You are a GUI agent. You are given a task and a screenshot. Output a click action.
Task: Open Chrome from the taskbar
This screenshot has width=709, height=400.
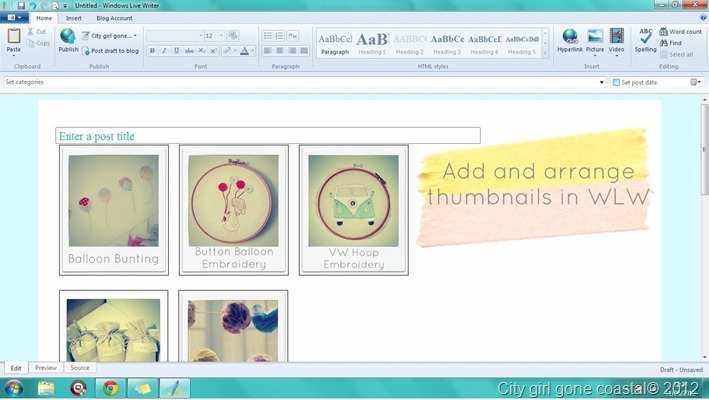click(110, 388)
